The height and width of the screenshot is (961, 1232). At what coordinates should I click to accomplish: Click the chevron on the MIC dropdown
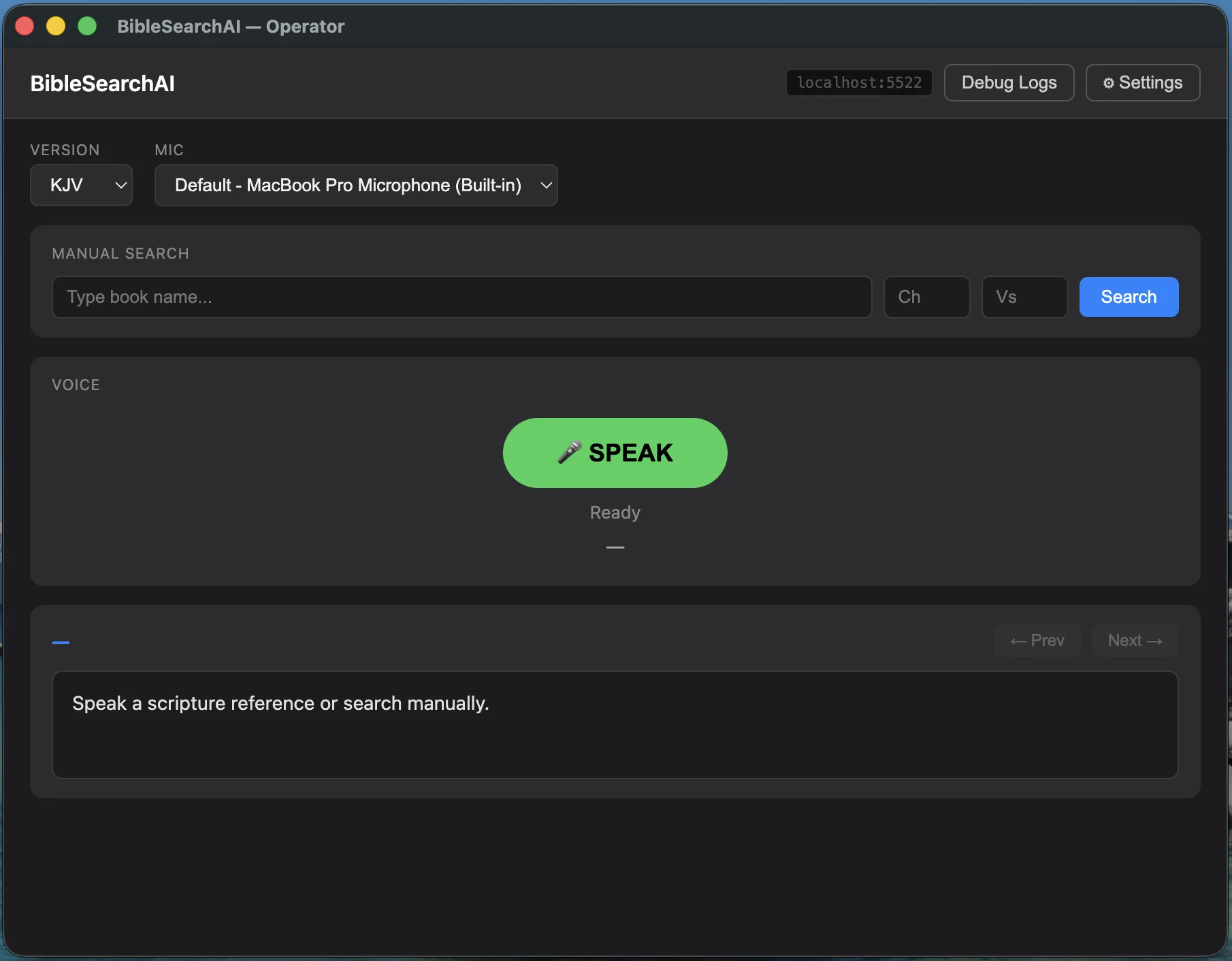(x=545, y=184)
